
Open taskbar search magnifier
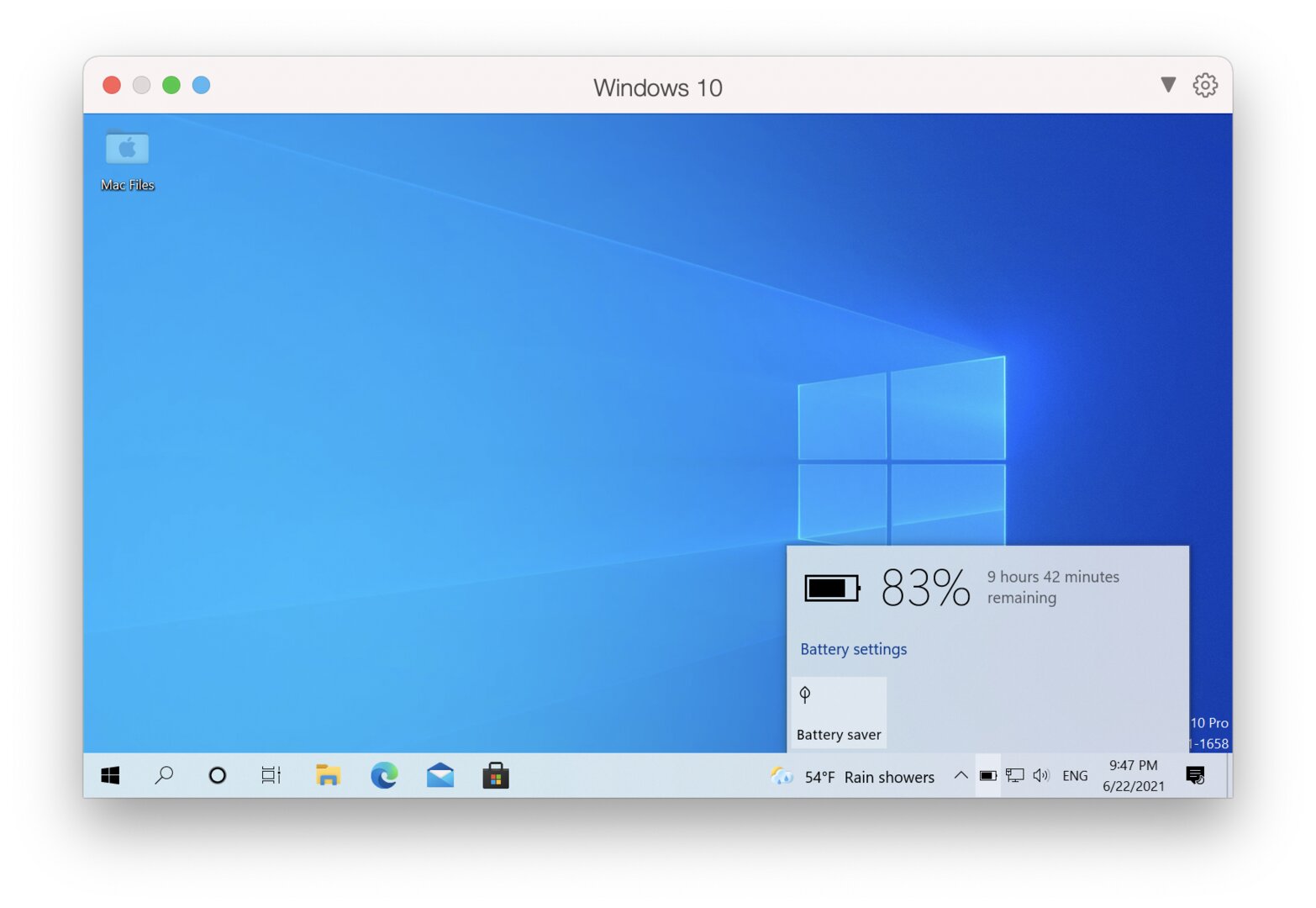point(164,775)
